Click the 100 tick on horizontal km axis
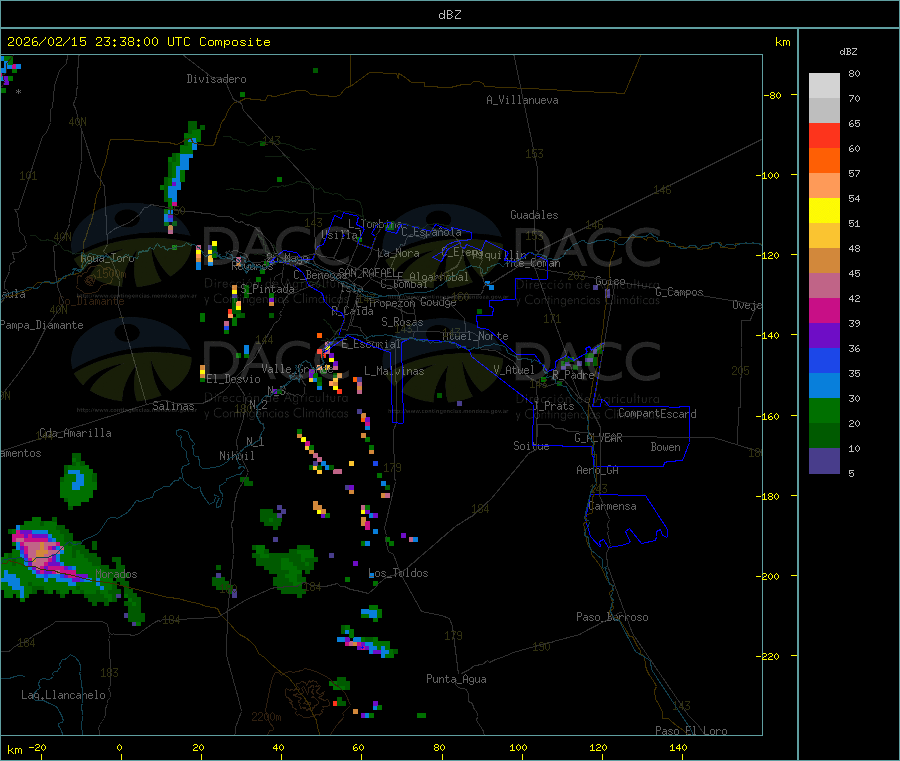 pyautogui.click(x=518, y=747)
